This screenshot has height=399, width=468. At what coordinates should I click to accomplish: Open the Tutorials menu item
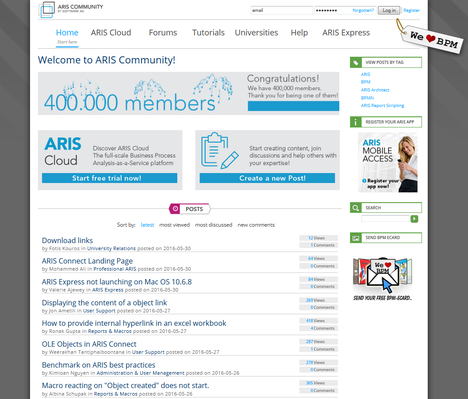click(208, 33)
